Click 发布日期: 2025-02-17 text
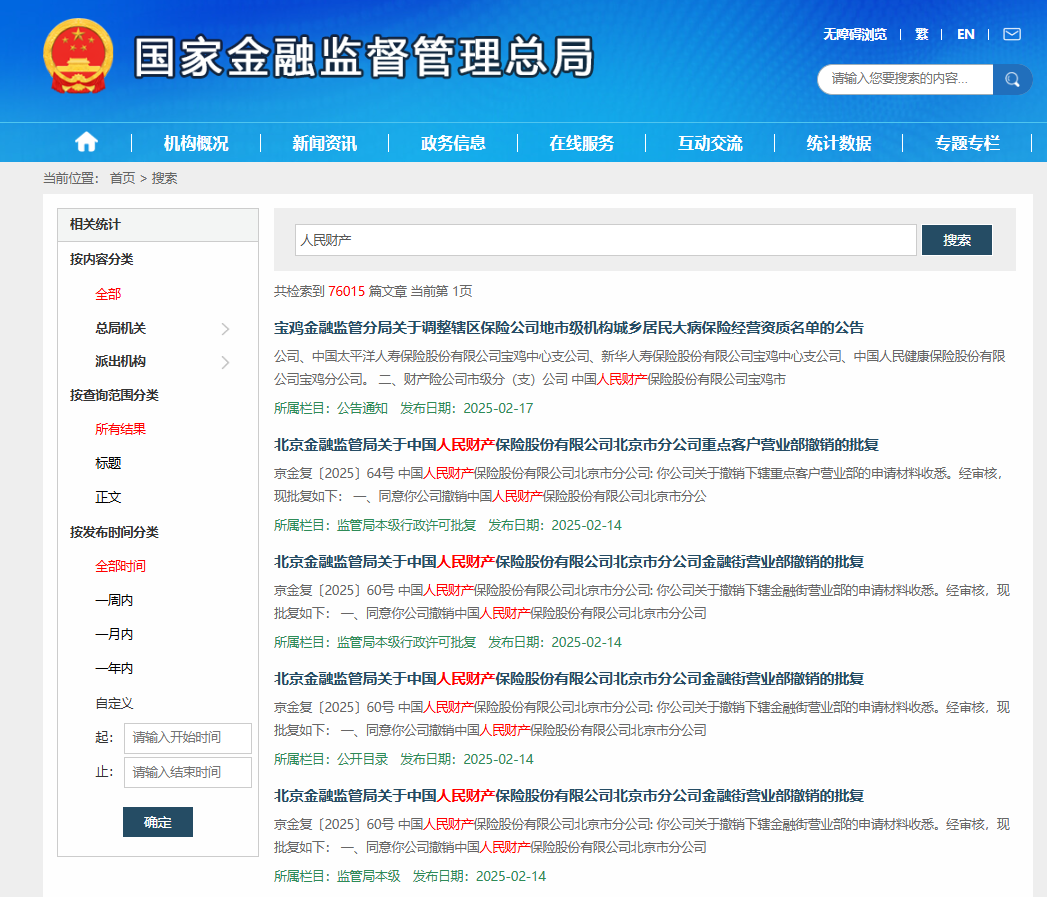 click(467, 408)
